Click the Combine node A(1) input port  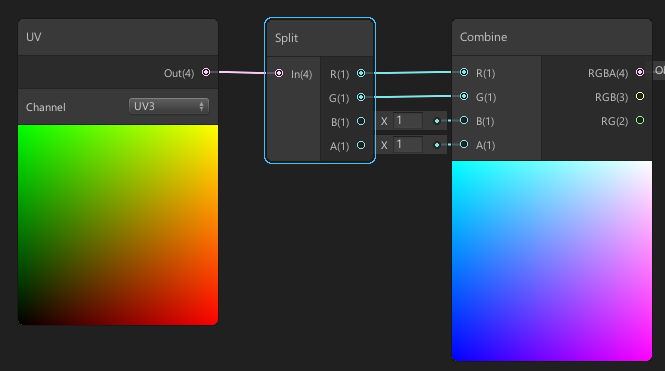(x=464, y=144)
